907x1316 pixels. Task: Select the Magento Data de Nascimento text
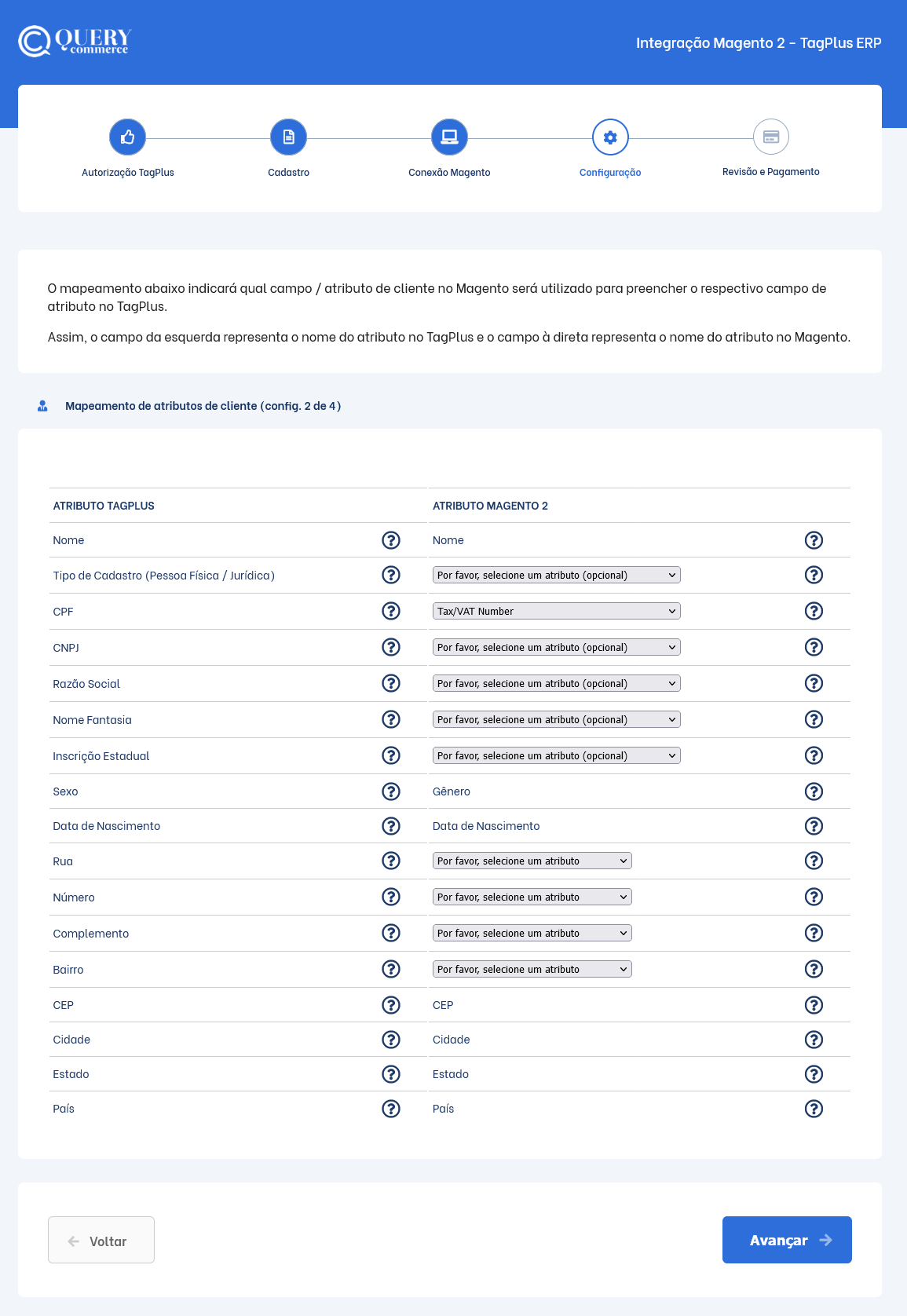(486, 826)
